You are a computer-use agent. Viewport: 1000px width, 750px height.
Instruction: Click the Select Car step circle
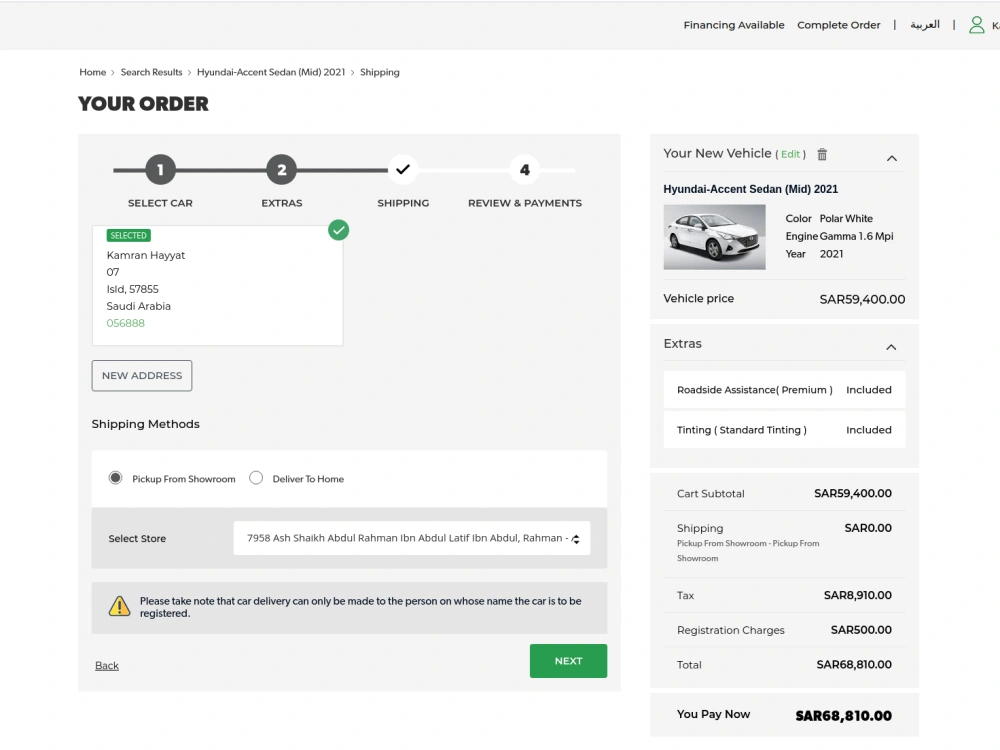(x=160, y=169)
